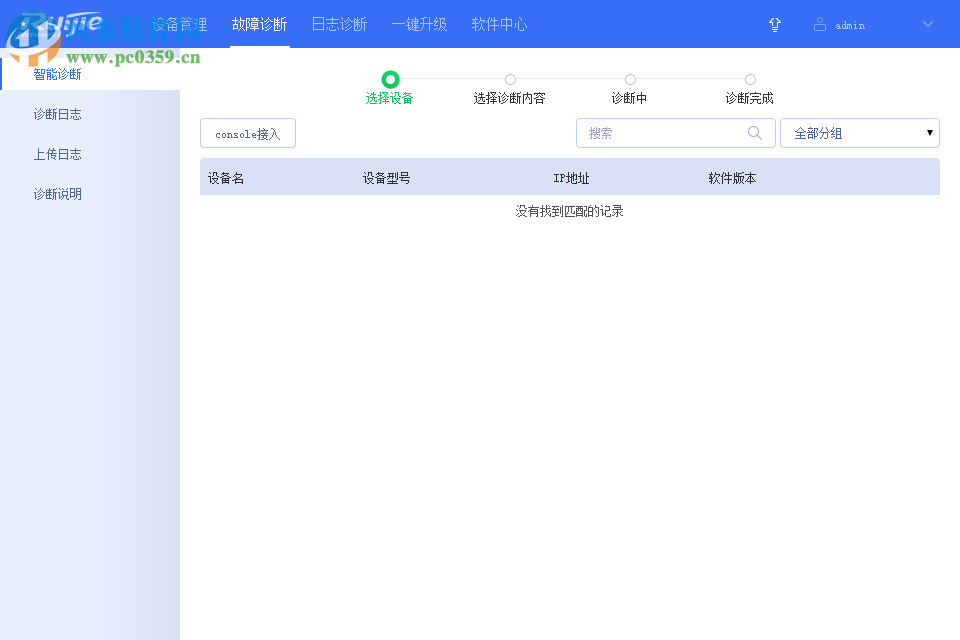Screen dimensions: 960x640
Task: Click the Ruijie logo
Action: [60, 24]
